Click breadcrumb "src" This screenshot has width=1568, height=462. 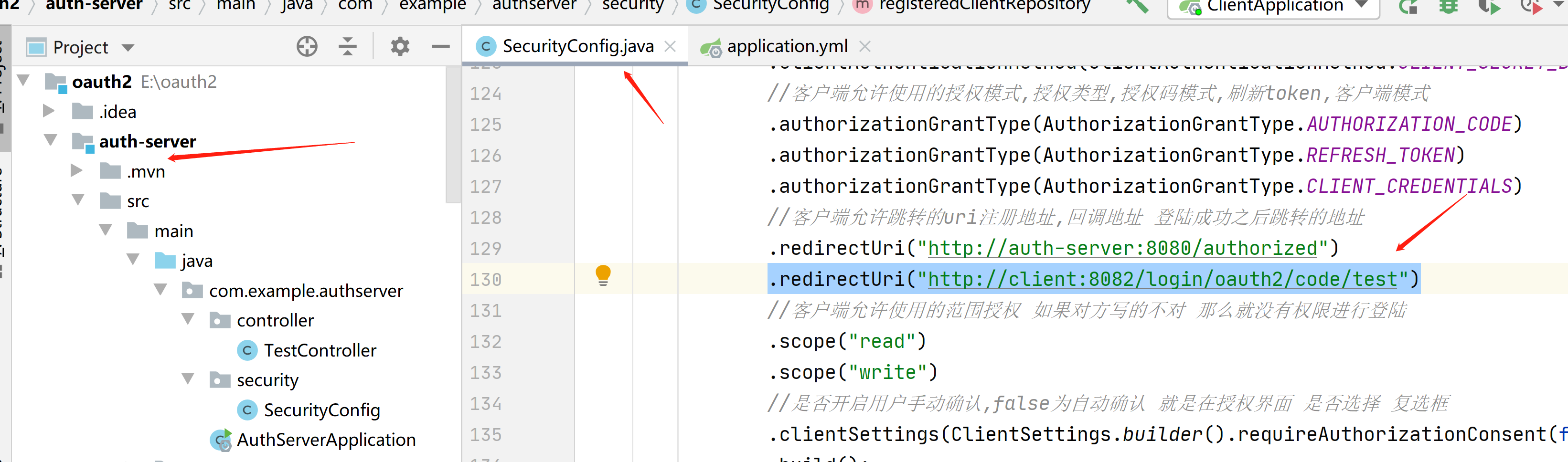(x=180, y=6)
